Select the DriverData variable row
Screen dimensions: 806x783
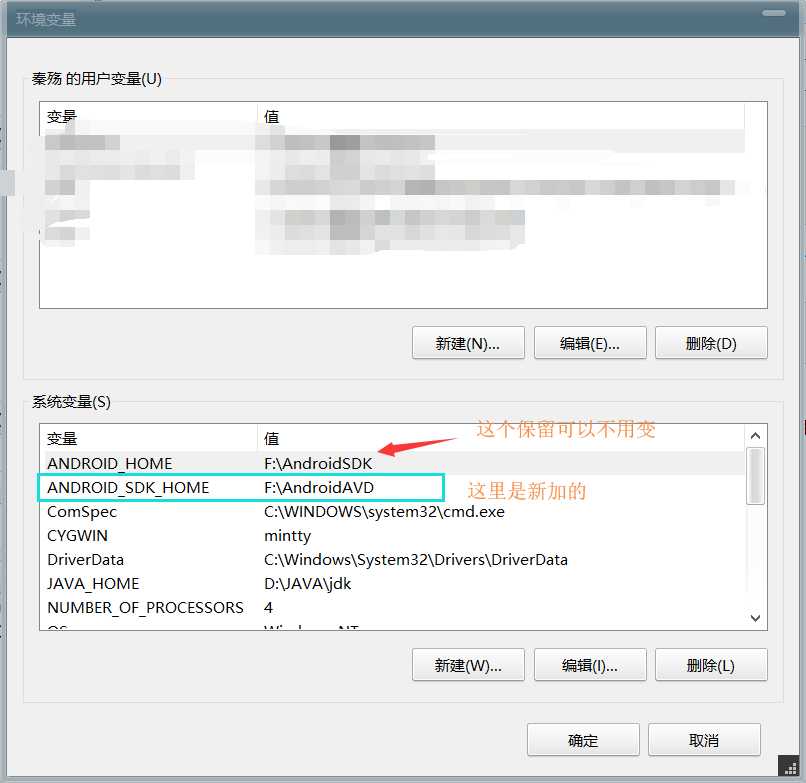(393, 559)
